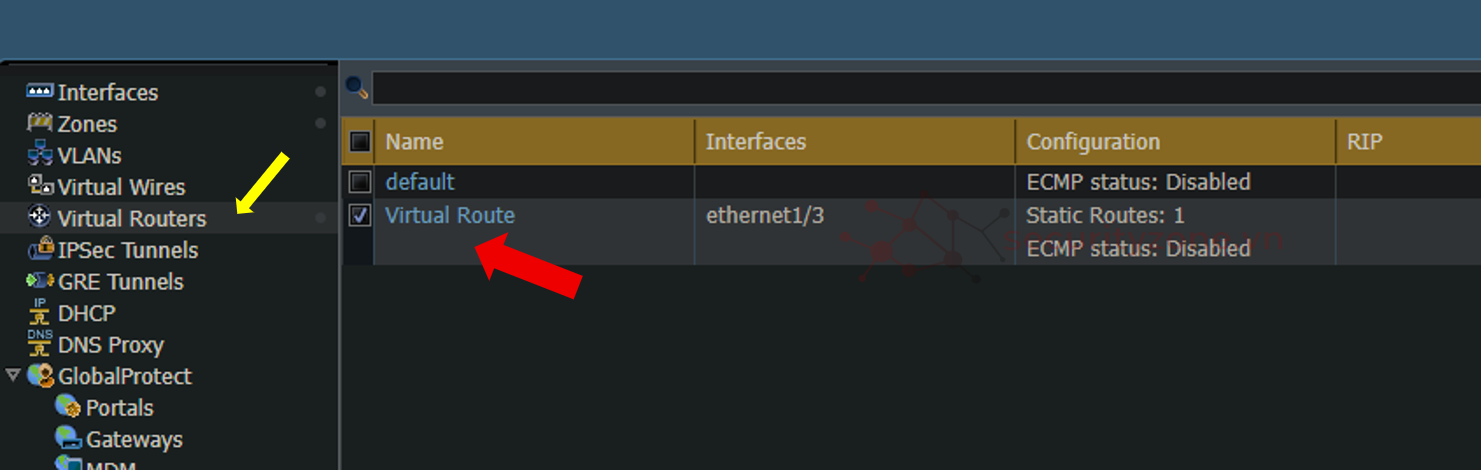Click the GRE Tunnels icon

[x=39, y=281]
